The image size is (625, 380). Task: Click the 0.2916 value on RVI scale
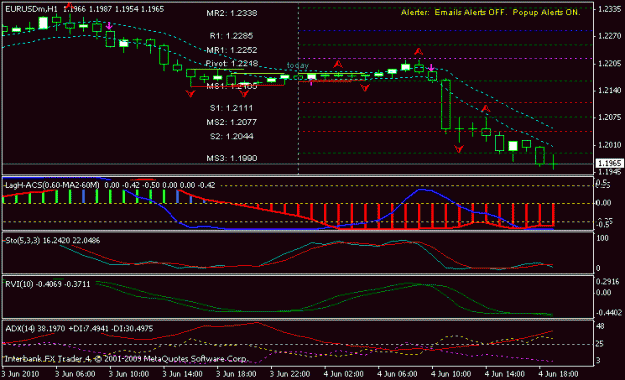(x=607, y=282)
